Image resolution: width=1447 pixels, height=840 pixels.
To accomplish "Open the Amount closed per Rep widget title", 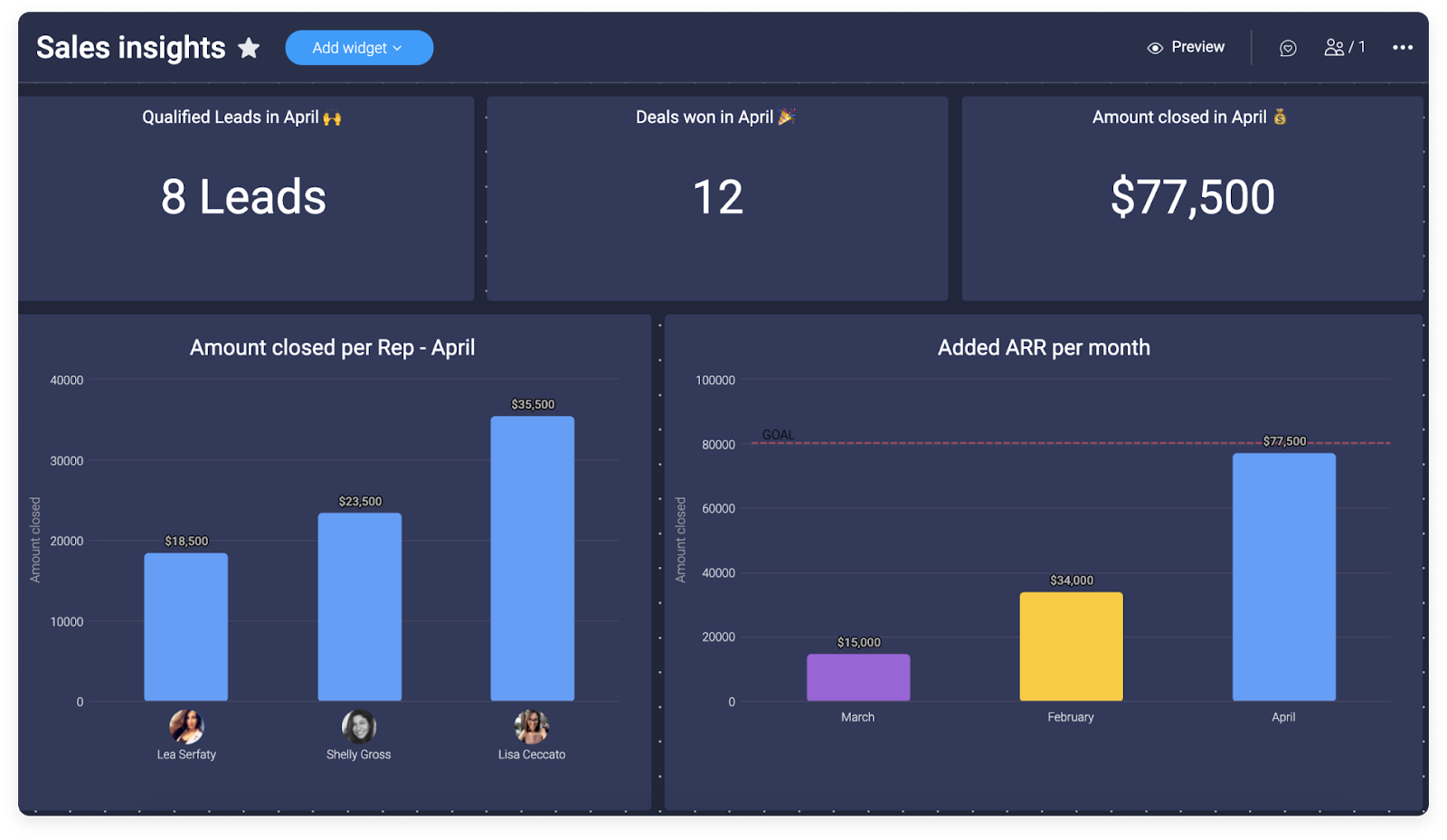I will point(333,347).
